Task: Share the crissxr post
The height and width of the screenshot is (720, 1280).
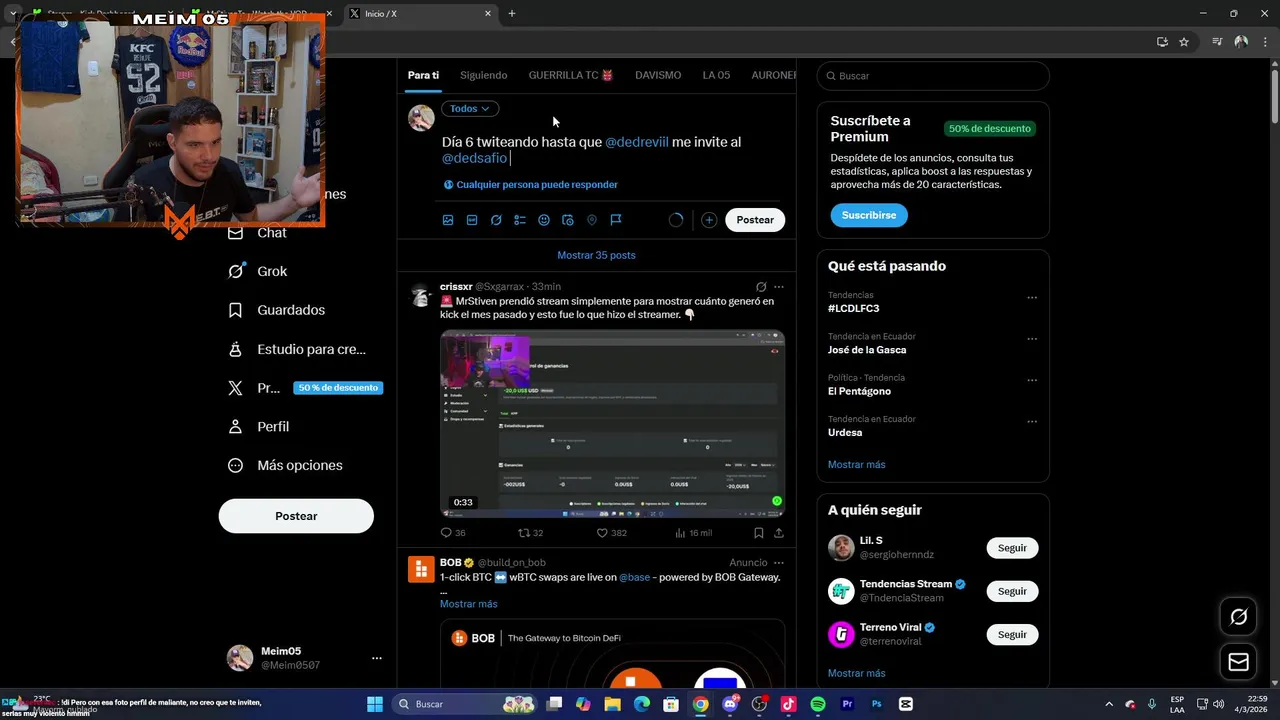Action: coord(779,533)
